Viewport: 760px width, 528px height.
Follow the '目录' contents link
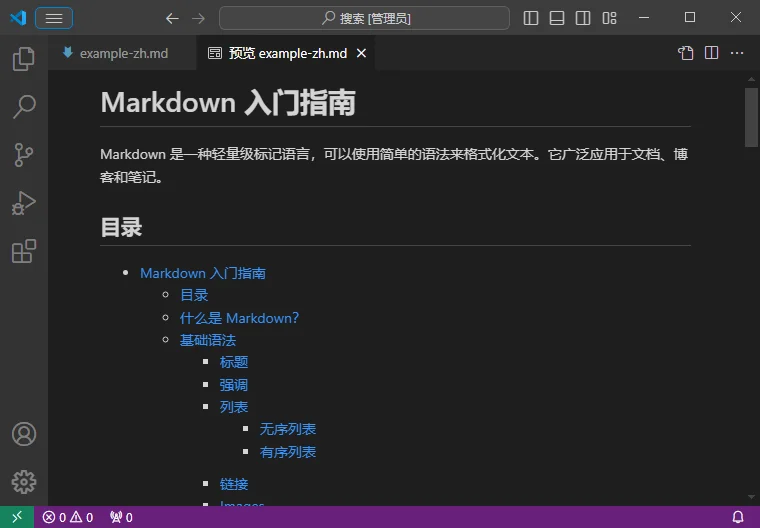tap(194, 295)
